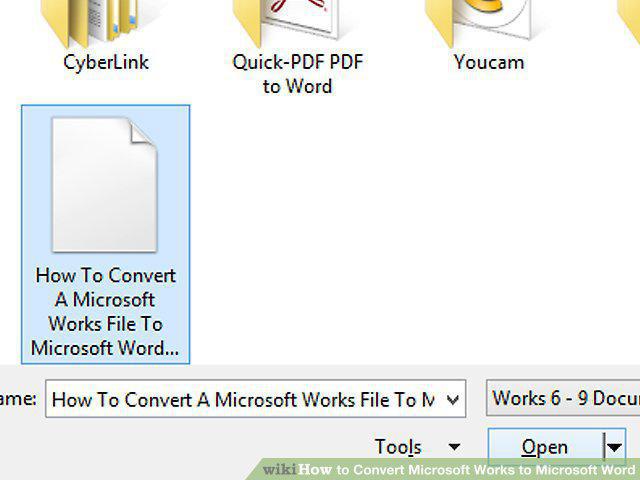Viewport: 640px width, 480px height.
Task: Open the CyberLink folder icon
Action: 92,22
